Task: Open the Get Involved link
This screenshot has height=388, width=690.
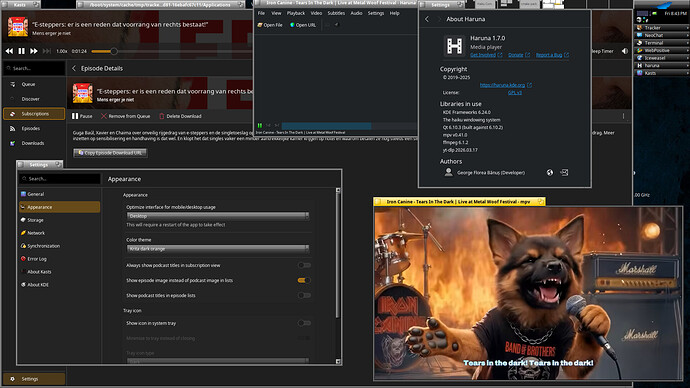Action: [486, 55]
